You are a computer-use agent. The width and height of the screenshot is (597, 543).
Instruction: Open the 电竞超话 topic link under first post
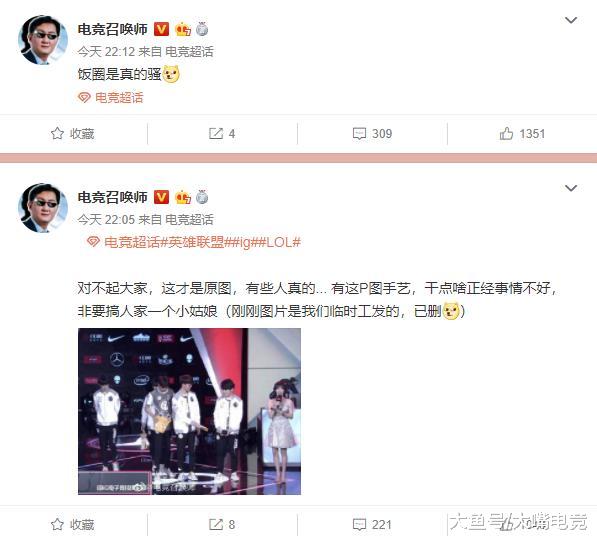(x=110, y=97)
